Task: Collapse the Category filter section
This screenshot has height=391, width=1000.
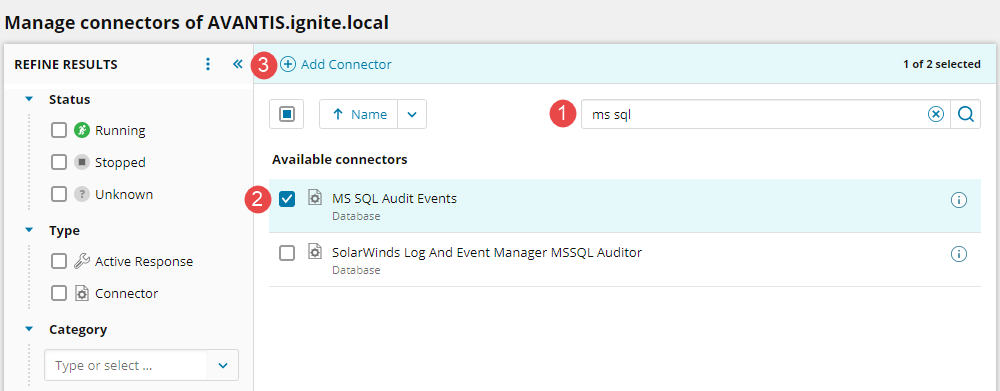Action: pyautogui.click(x=29, y=329)
